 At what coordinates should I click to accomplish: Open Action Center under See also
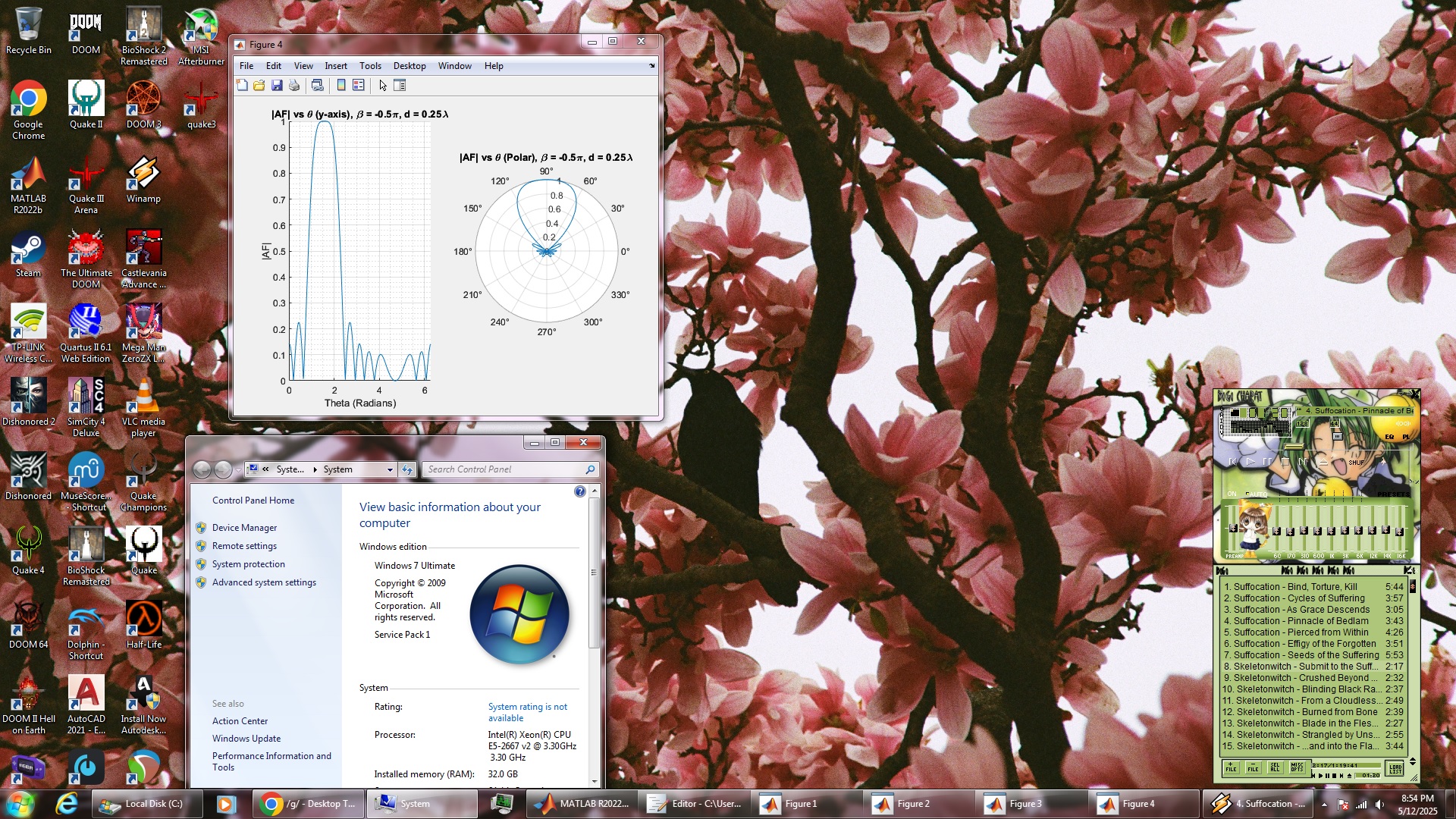[240, 721]
